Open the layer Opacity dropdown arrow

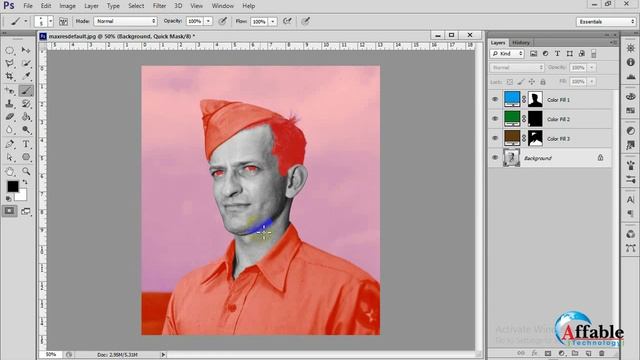click(x=591, y=67)
